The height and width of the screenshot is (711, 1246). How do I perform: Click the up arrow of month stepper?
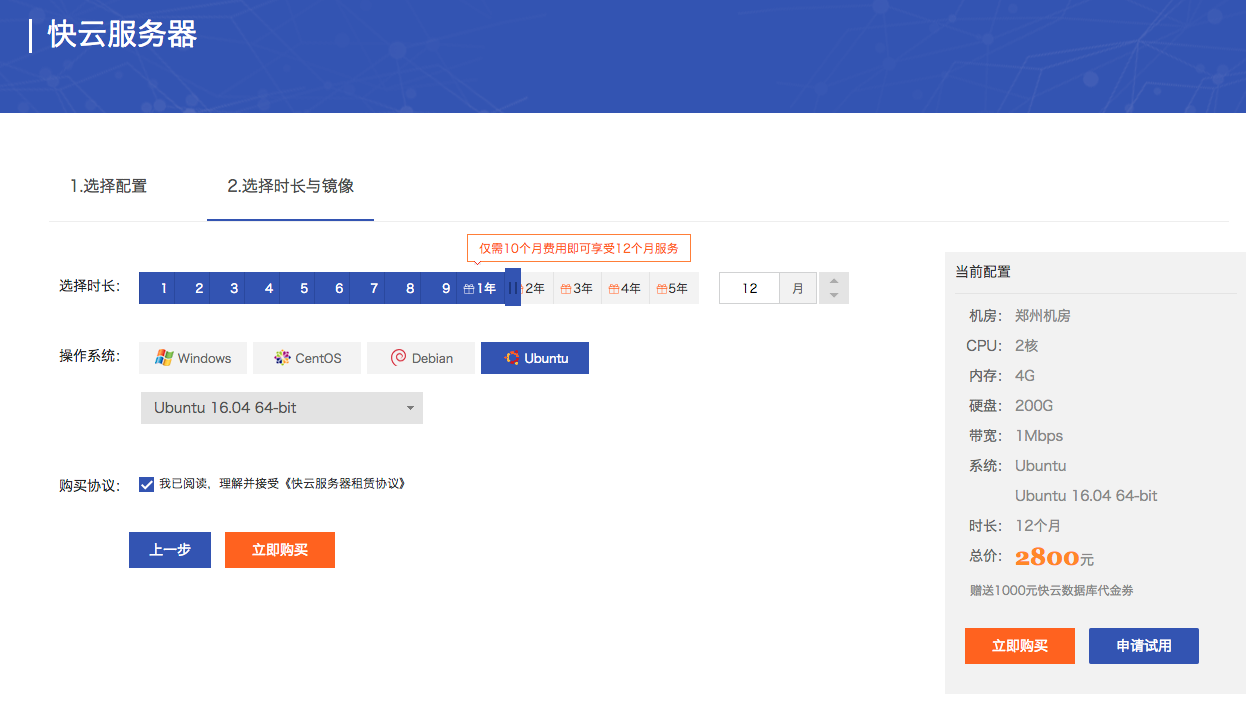tap(834, 281)
